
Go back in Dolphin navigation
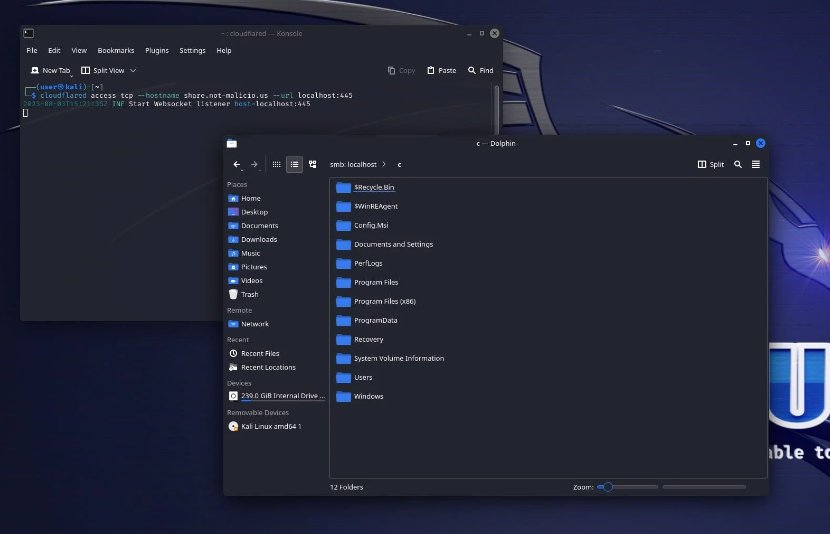(x=237, y=165)
